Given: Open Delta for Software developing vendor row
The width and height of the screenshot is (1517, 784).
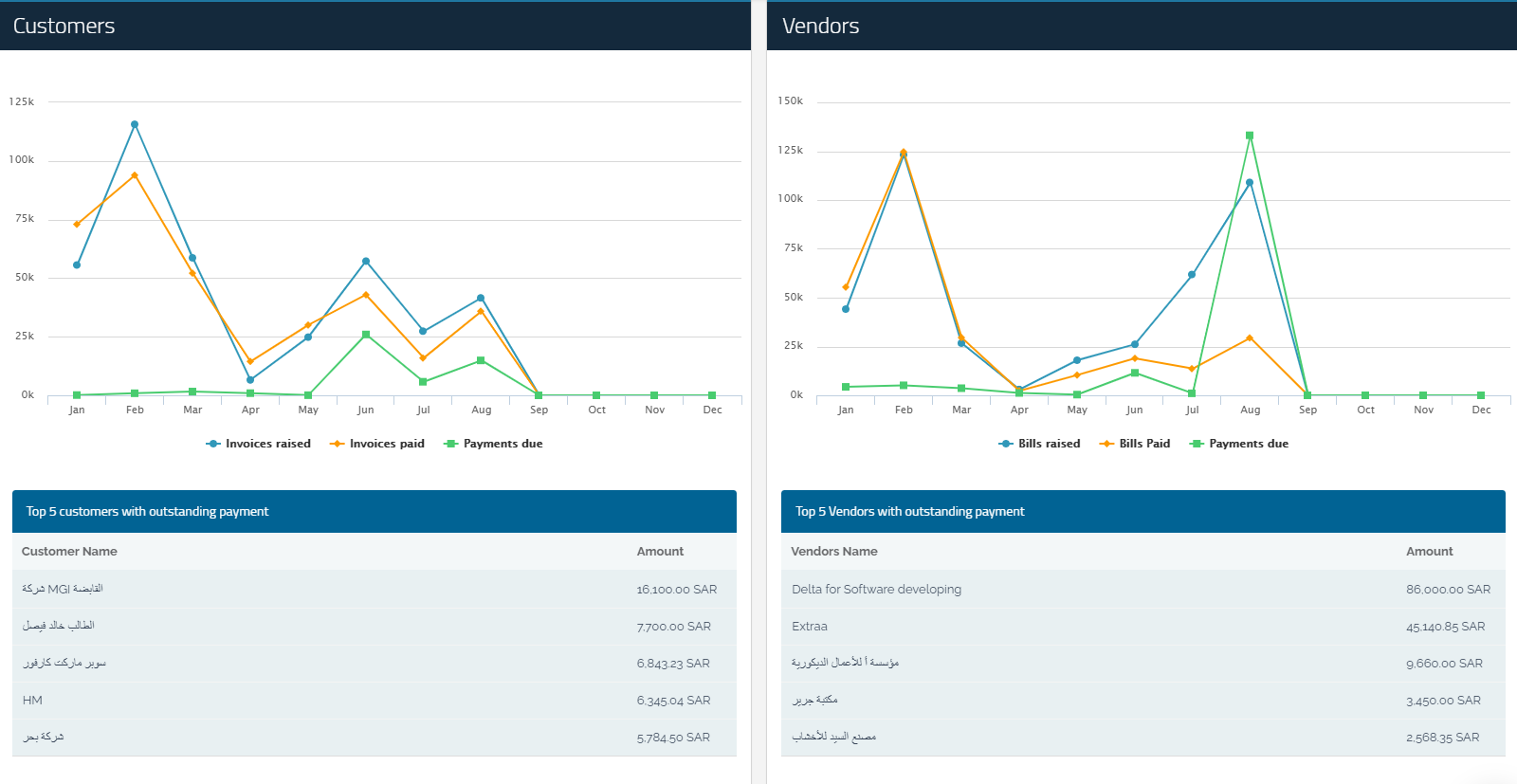Looking at the screenshot, I should (x=876, y=590).
